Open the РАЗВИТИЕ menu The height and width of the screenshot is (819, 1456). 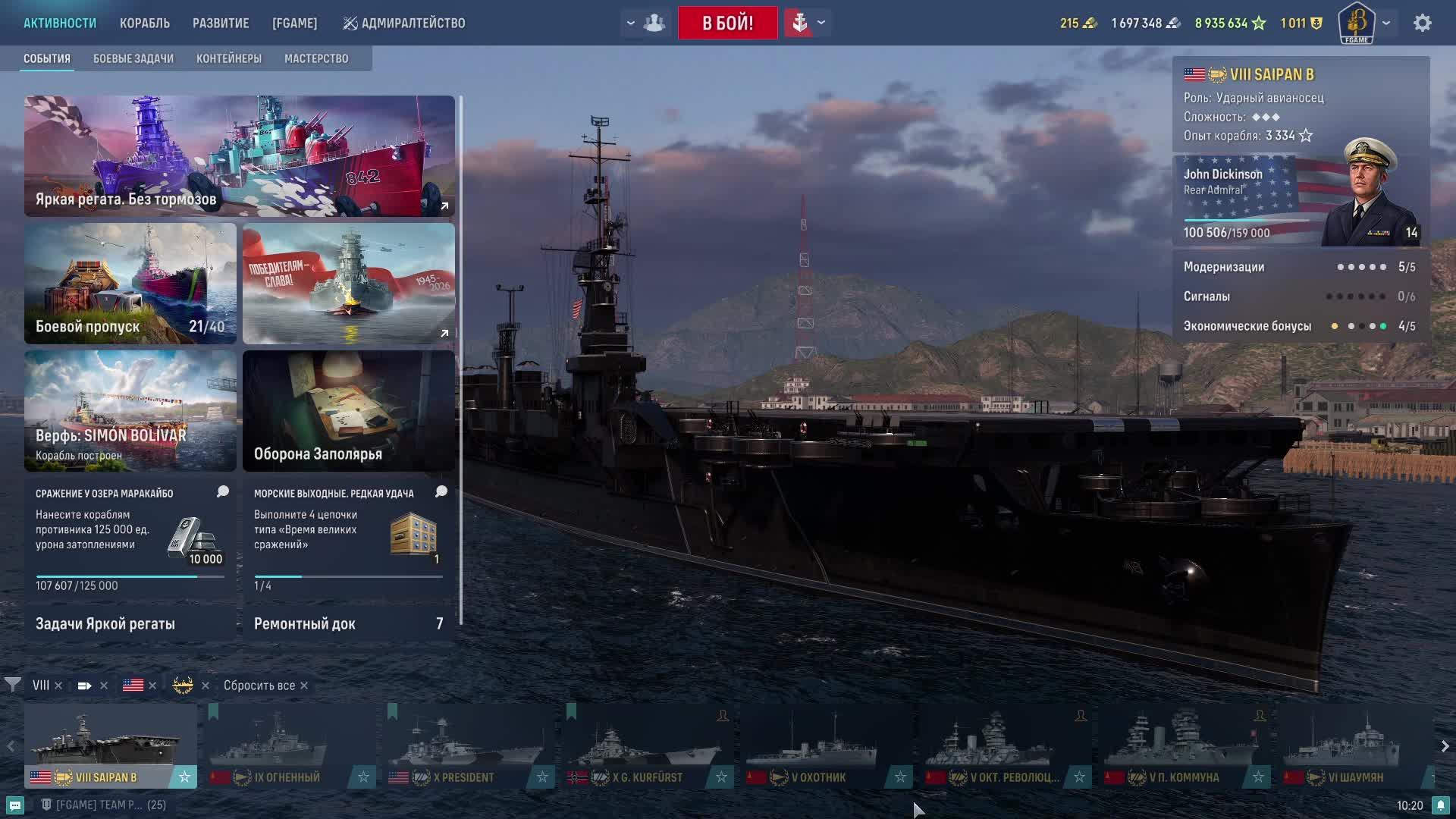click(x=221, y=23)
